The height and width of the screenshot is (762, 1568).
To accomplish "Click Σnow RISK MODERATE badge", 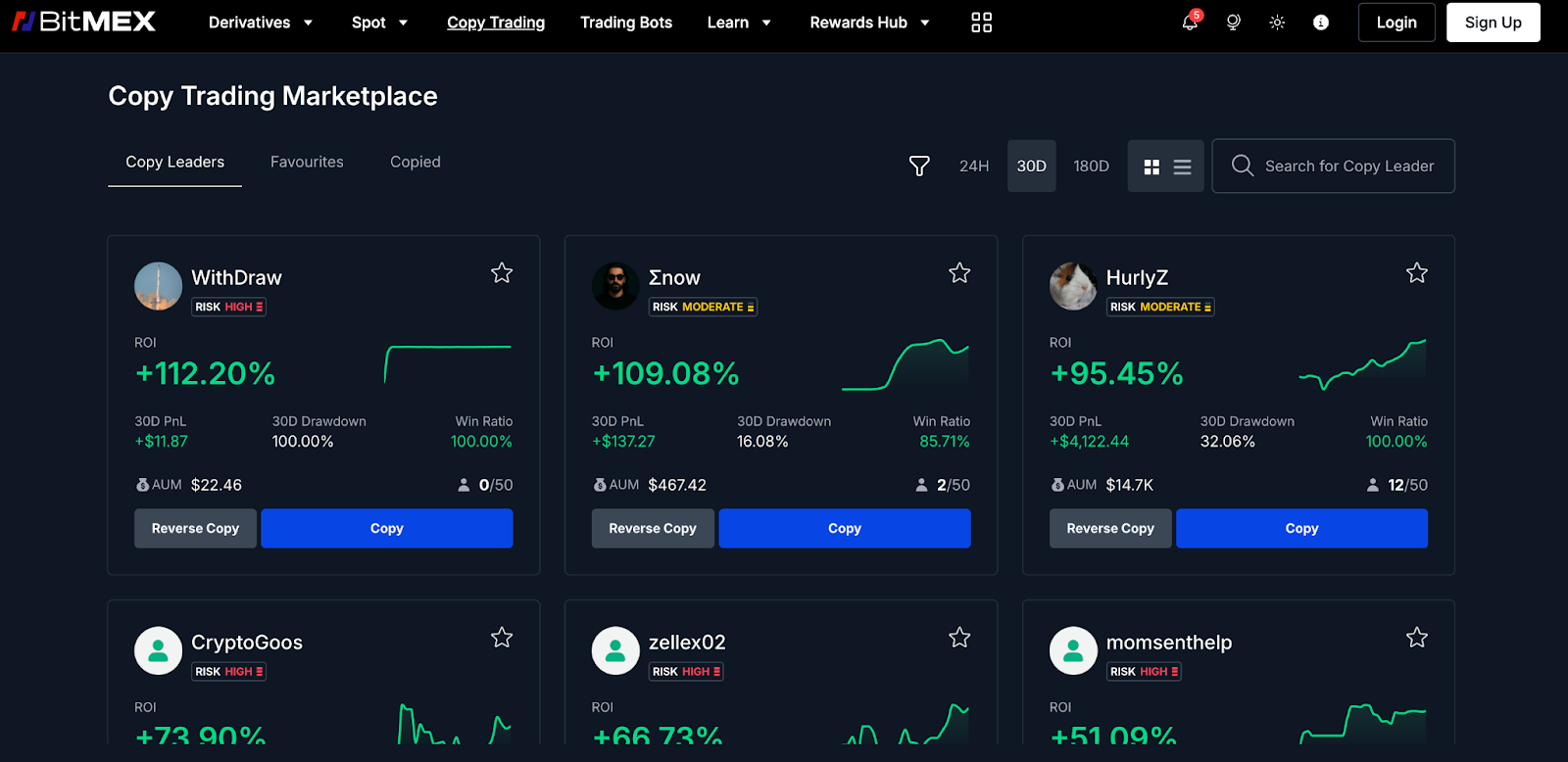I will pos(703,308).
